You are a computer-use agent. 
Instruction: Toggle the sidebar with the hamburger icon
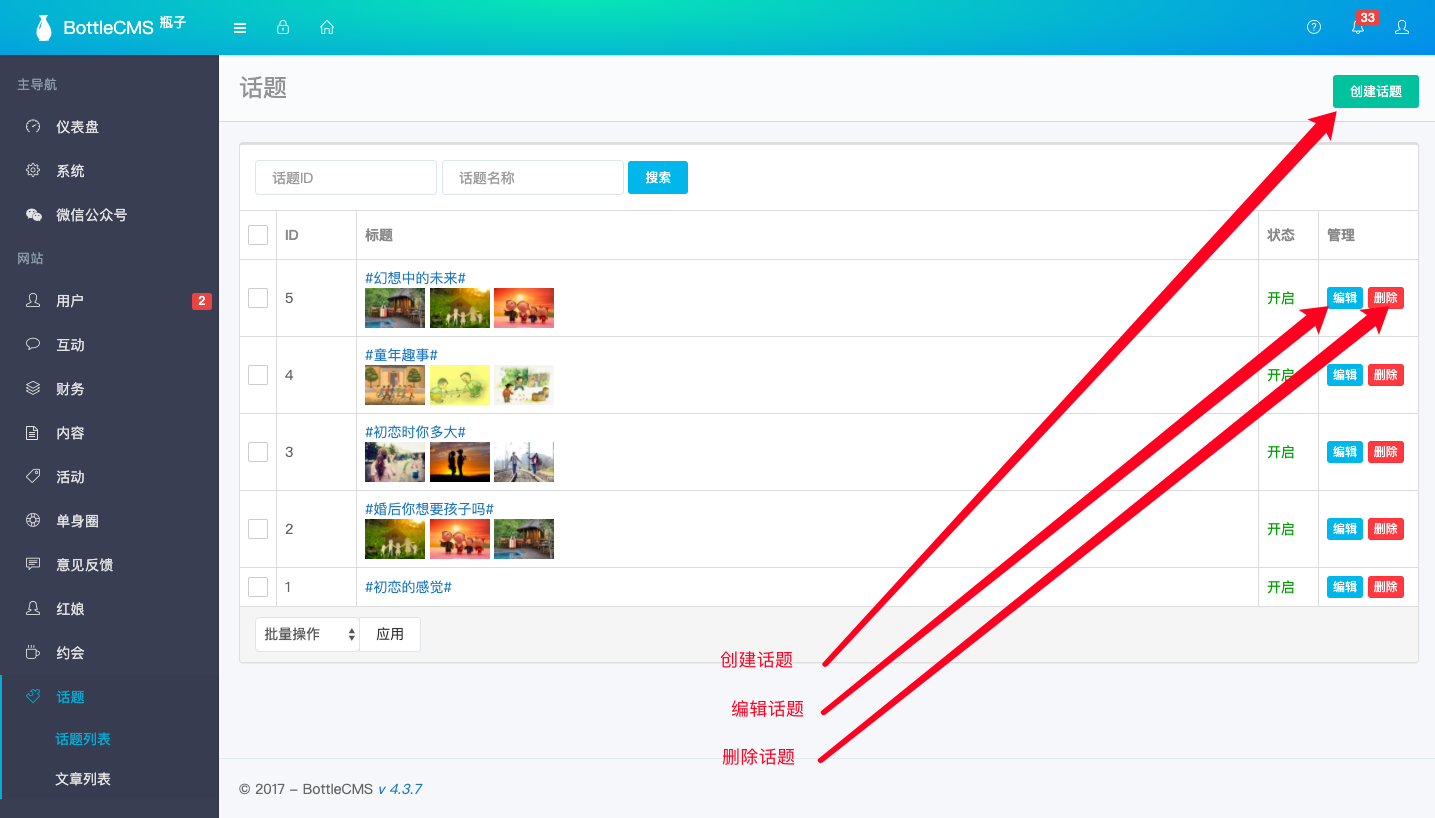point(240,28)
